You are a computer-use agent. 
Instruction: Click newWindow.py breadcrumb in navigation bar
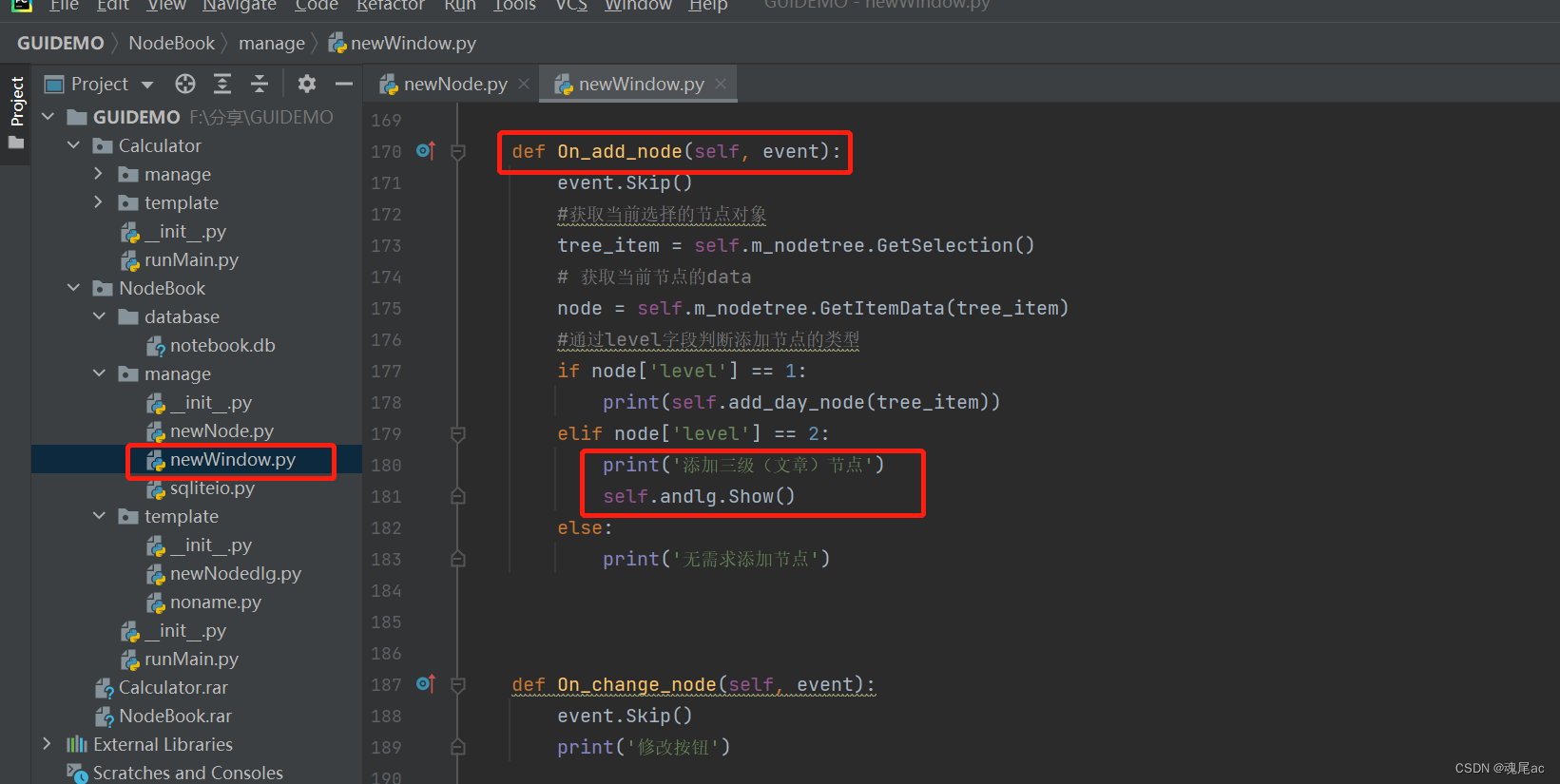click(x=403, y=43)
